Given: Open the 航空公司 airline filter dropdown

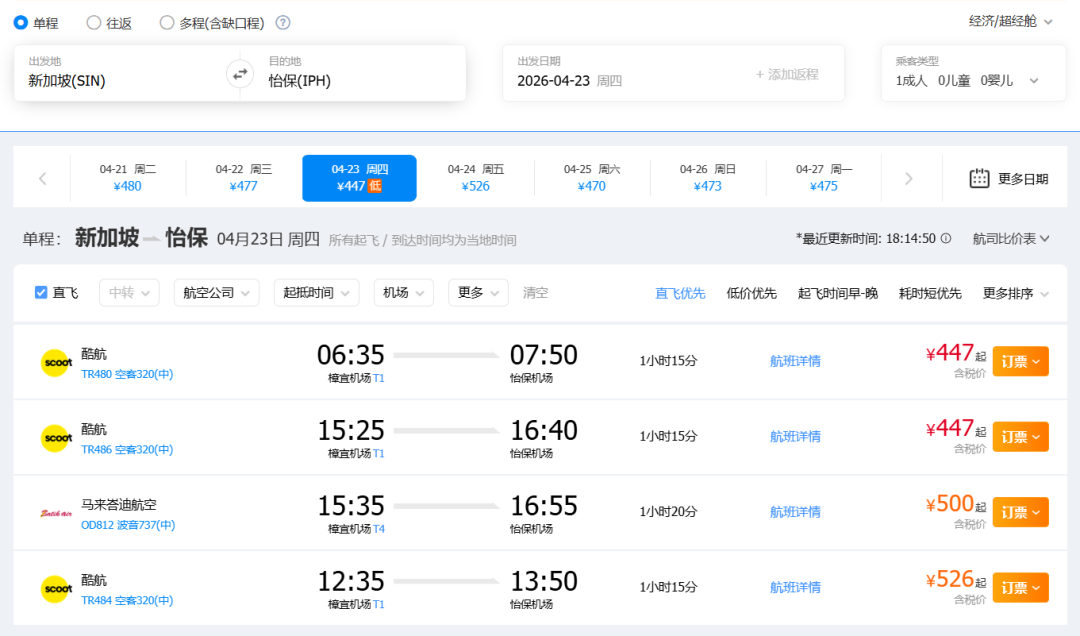Looking at the screenshot, I should 216,293.
